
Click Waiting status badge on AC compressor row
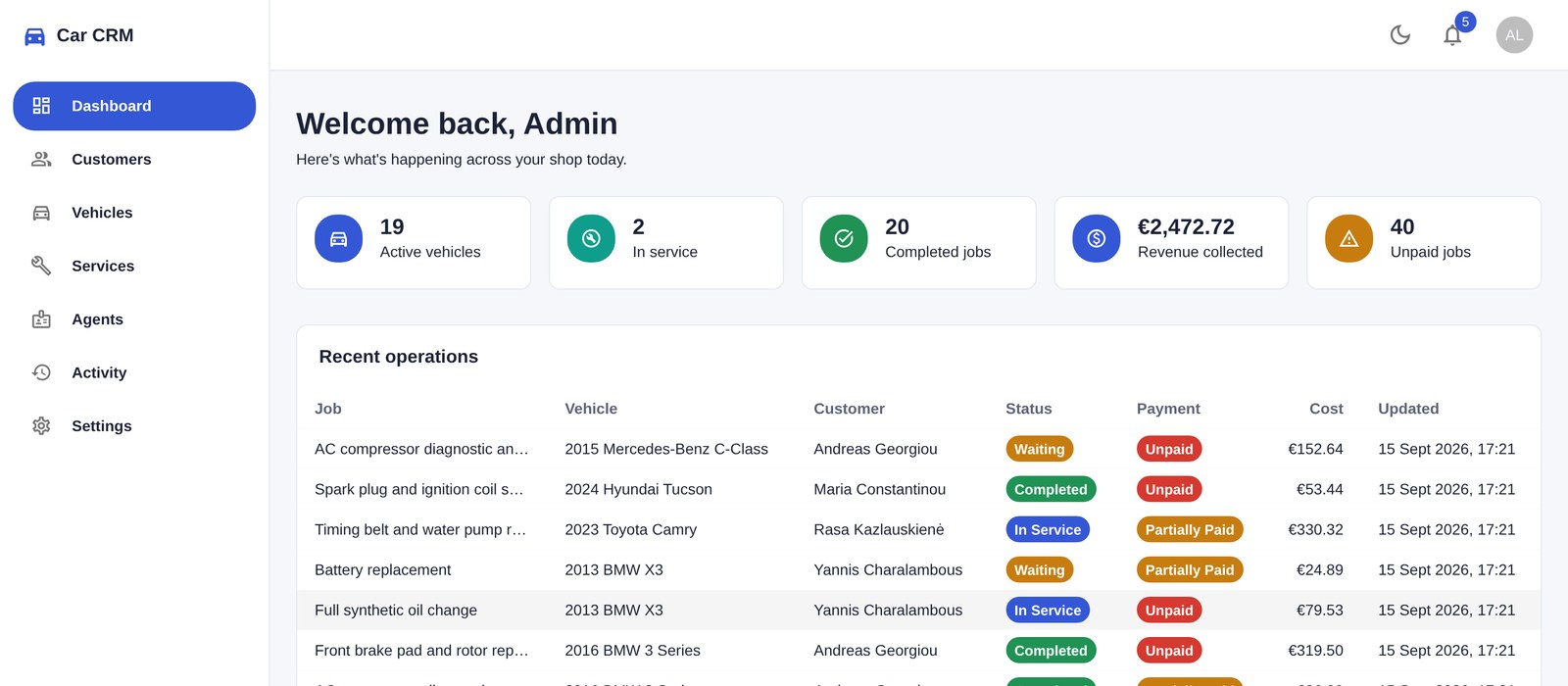[1039, 449]
